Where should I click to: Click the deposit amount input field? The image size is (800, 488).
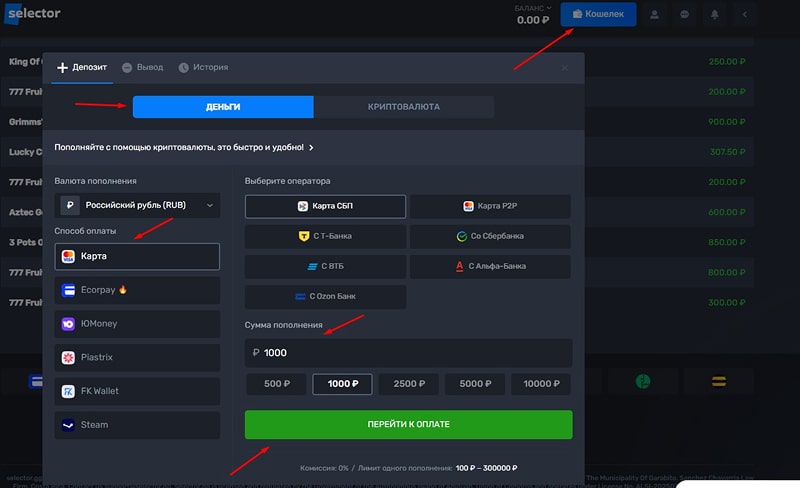click(x=409, y=353)
